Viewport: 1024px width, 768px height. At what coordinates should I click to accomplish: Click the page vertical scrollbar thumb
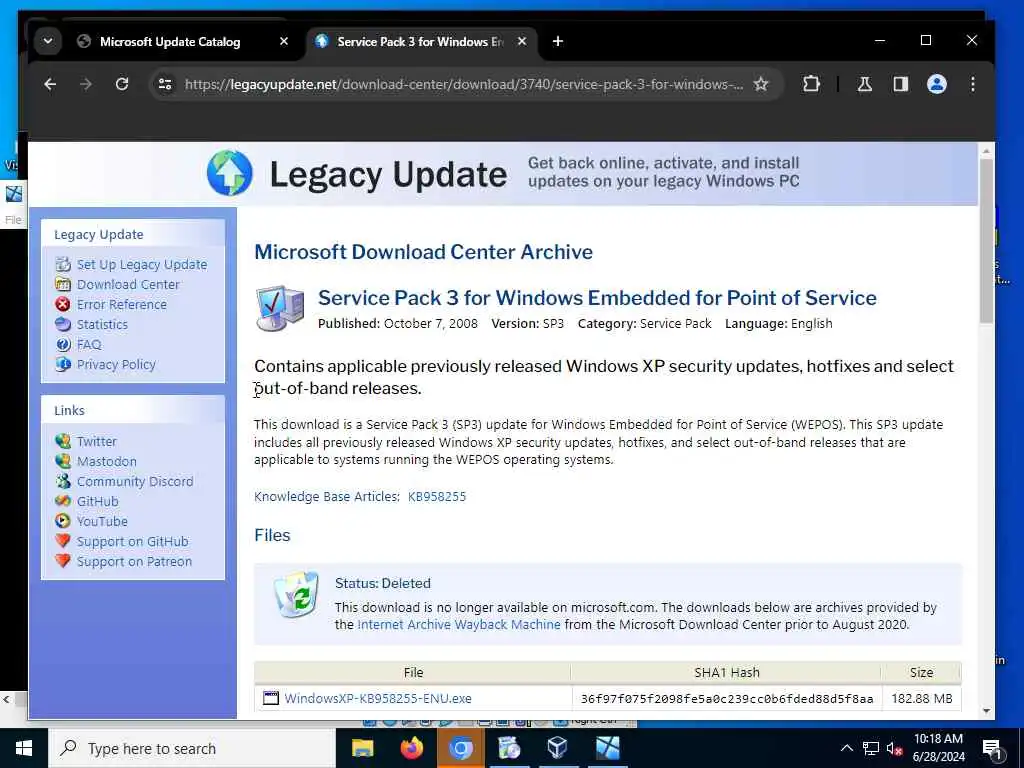985,240
